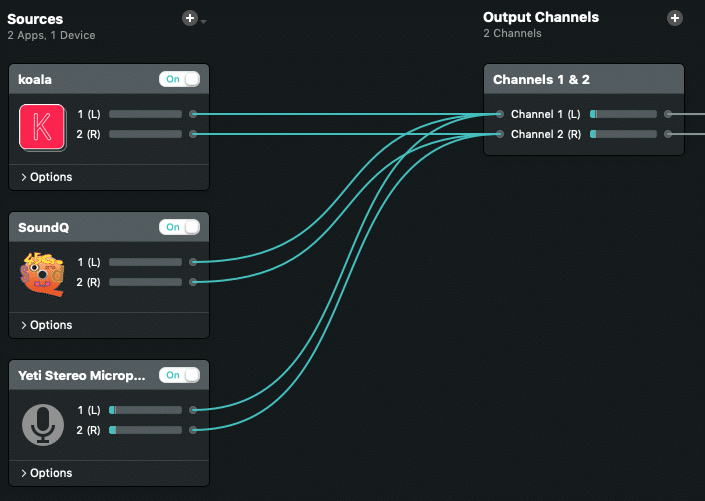Click the SoundQ app icon
The height and width of the screenshot is (501, 705).
pos(42,274)
